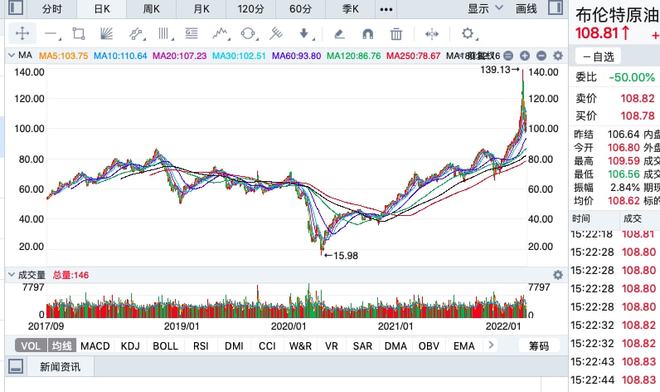The image size is (660, 392).
Task: Switch to the 周K weekly tab
Action: click(x=152, y=8)
